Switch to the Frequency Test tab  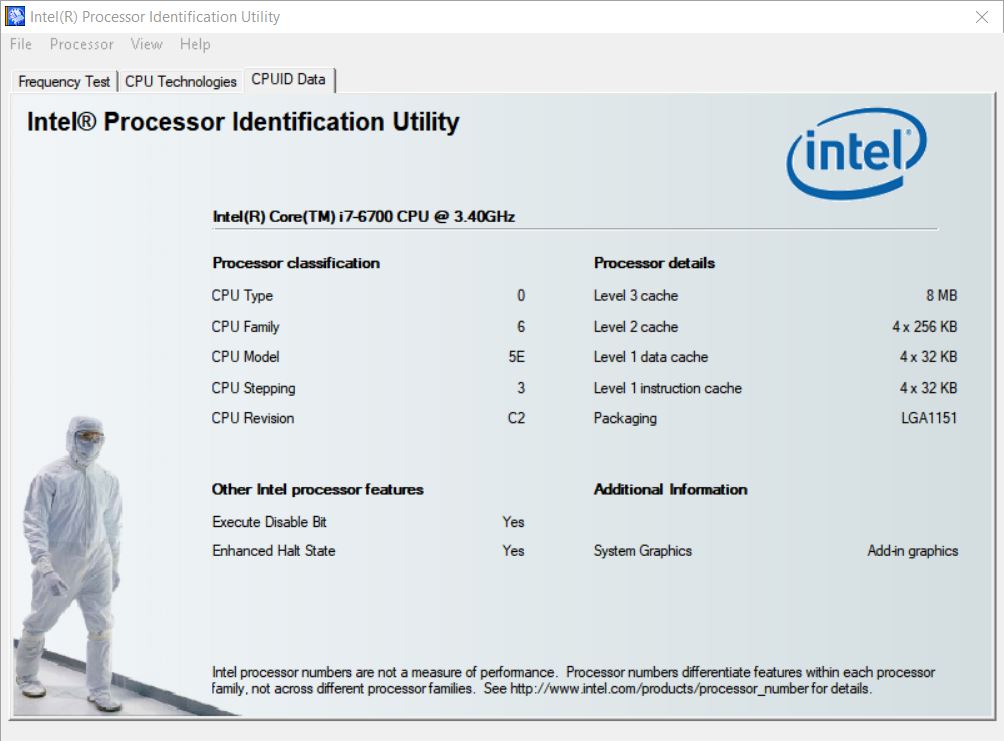[64, 81]
